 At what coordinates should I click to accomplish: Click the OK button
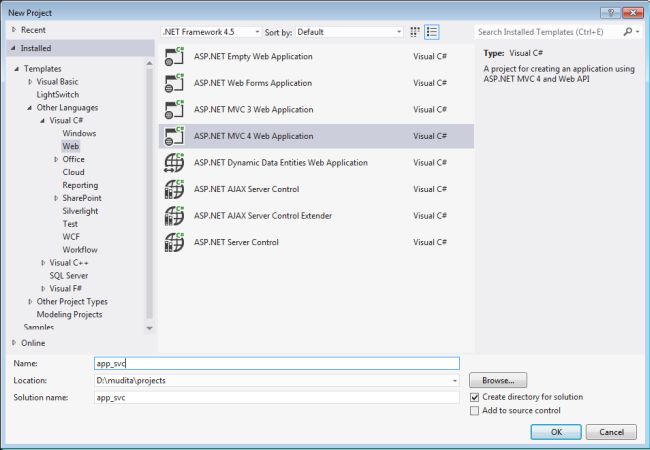coord(556,432)
